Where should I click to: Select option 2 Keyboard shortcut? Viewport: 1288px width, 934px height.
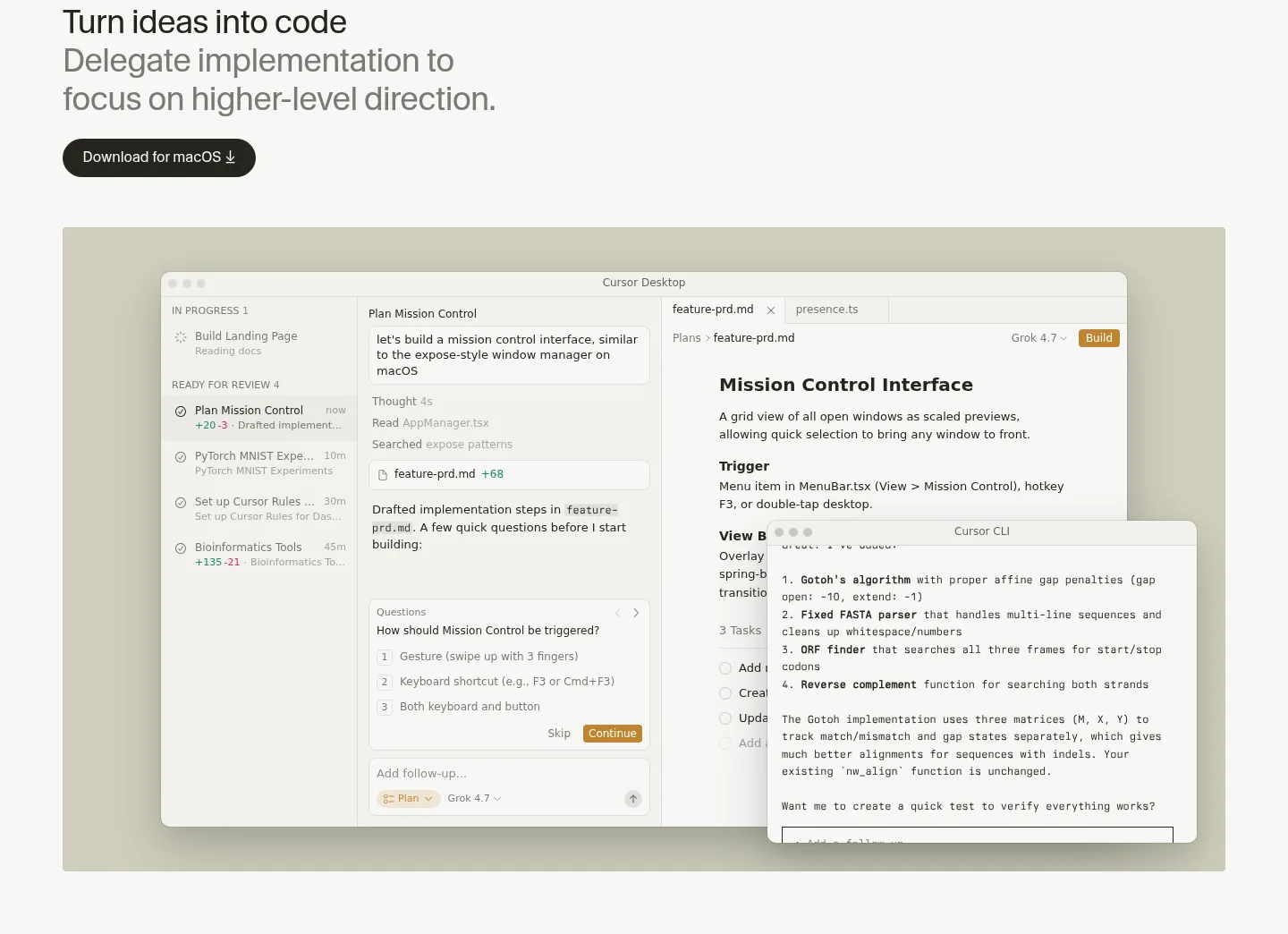coord(509,682)
